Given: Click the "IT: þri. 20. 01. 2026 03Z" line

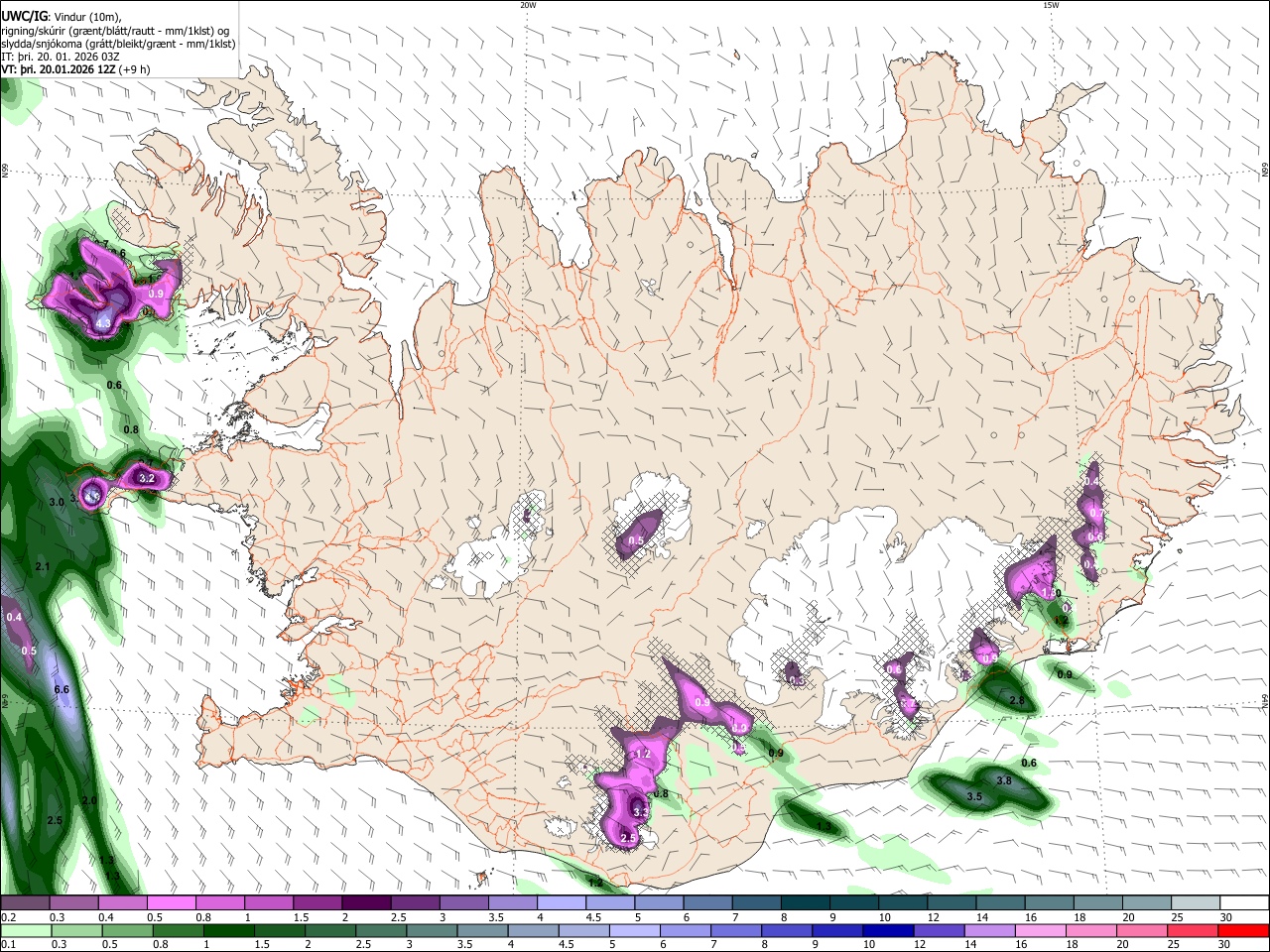Looking at the screenshot, I should pos(62,58).
